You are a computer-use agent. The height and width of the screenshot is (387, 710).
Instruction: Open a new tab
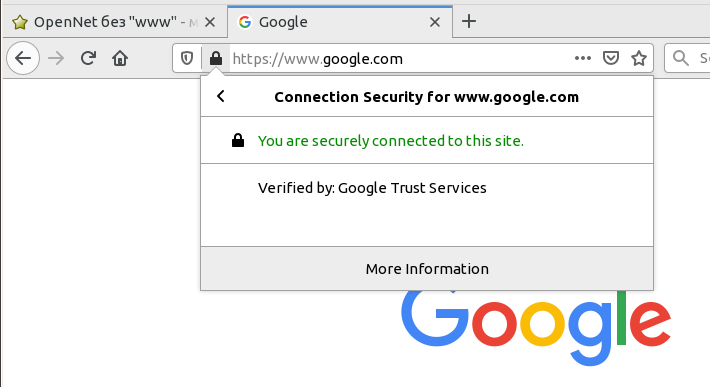pyautogui.click(x=469, y=21)
